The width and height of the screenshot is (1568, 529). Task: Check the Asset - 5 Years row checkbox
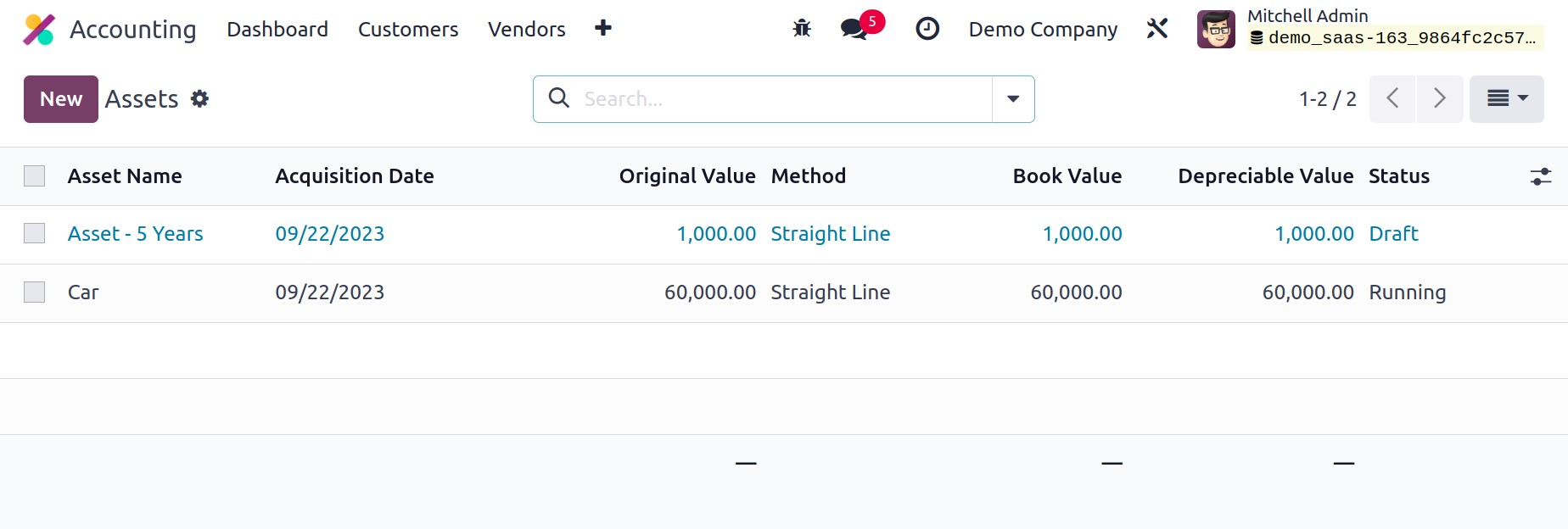coord(35,234)
